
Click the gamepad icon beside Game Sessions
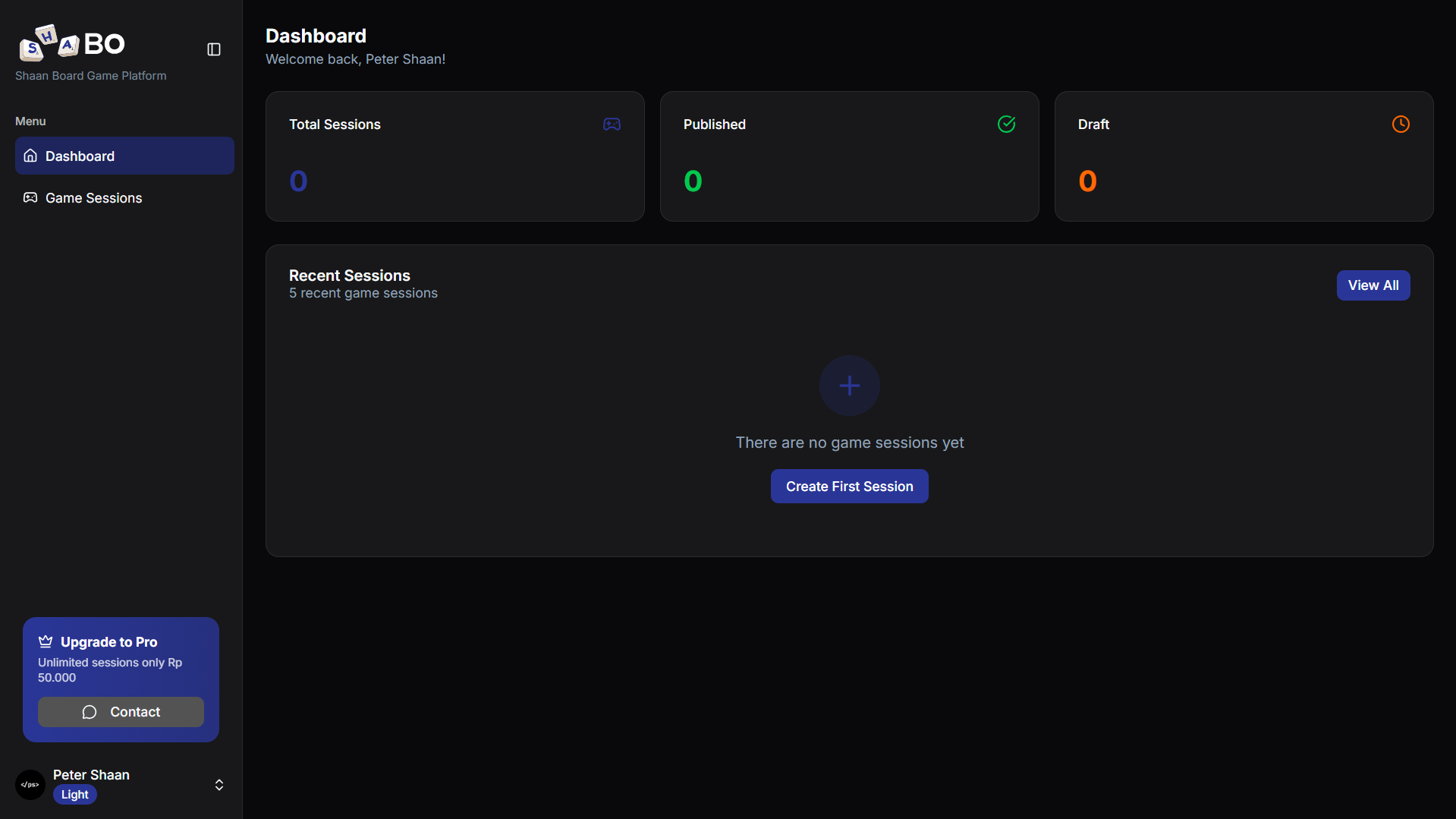pos(30,197)
